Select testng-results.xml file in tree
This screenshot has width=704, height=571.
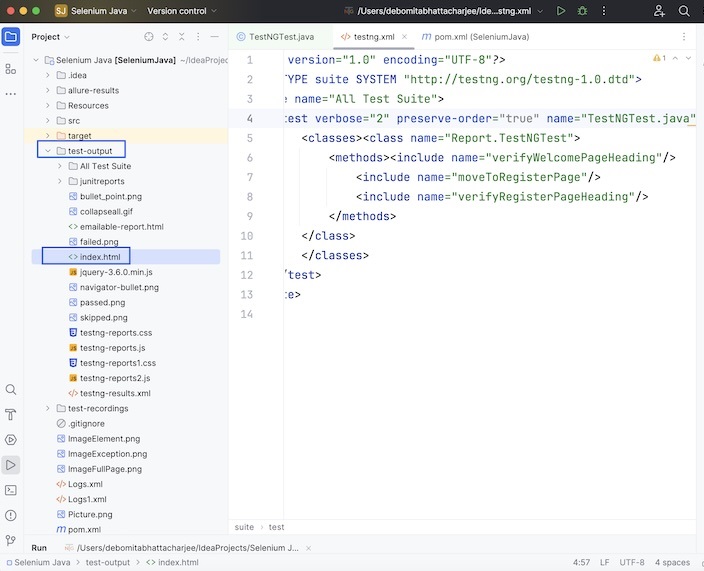tap(114, 393)
